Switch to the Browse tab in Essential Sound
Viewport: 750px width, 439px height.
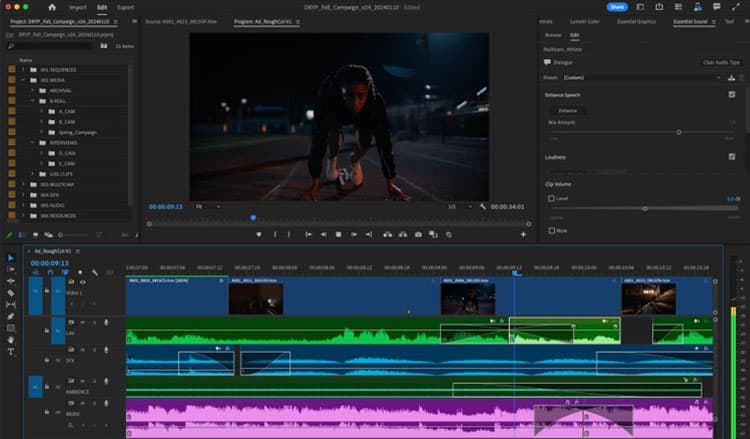(553, 35)
